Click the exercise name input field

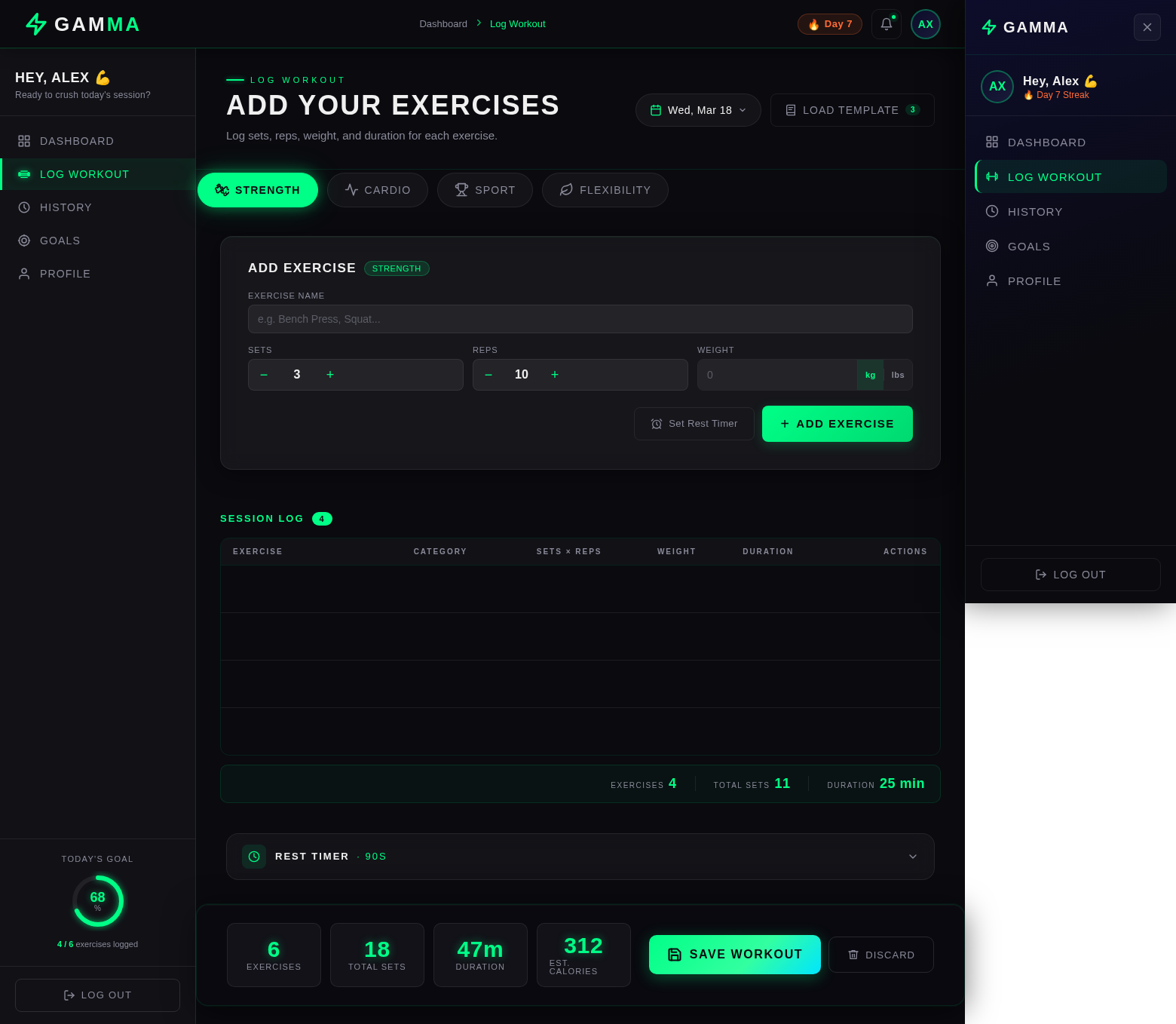[x=580, y=319]
